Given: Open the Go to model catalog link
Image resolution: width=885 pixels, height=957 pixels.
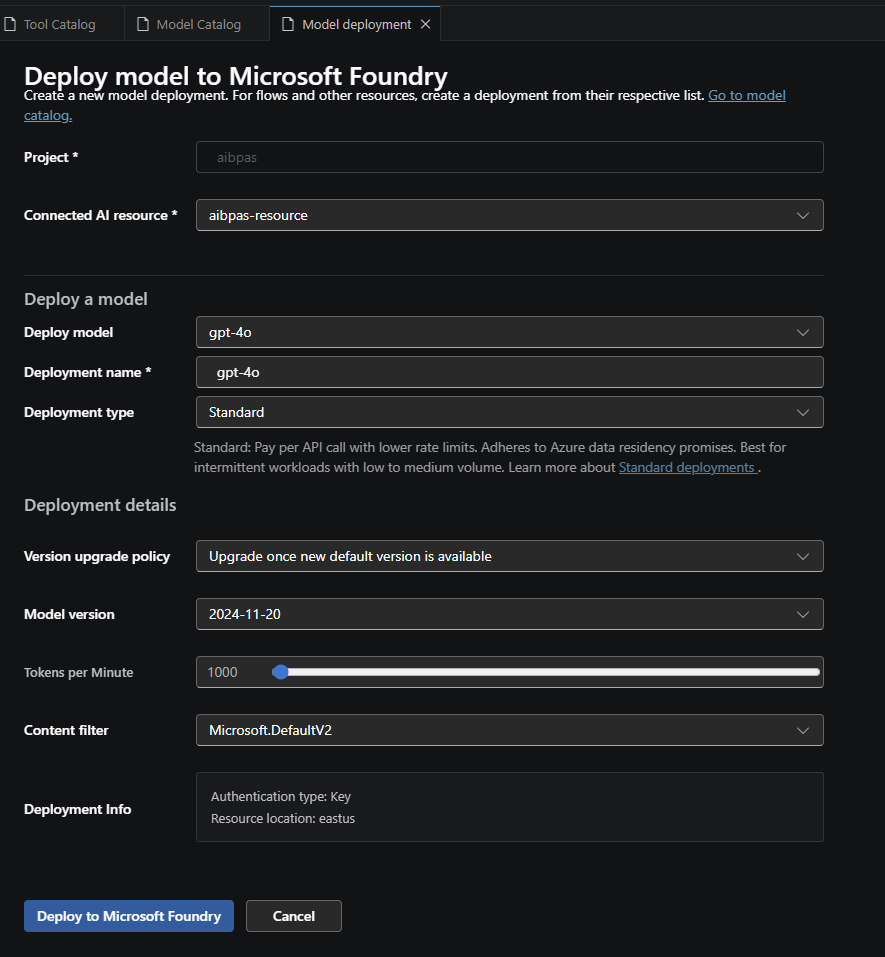Looking at the screenshot, I should [x=746, y=96].
